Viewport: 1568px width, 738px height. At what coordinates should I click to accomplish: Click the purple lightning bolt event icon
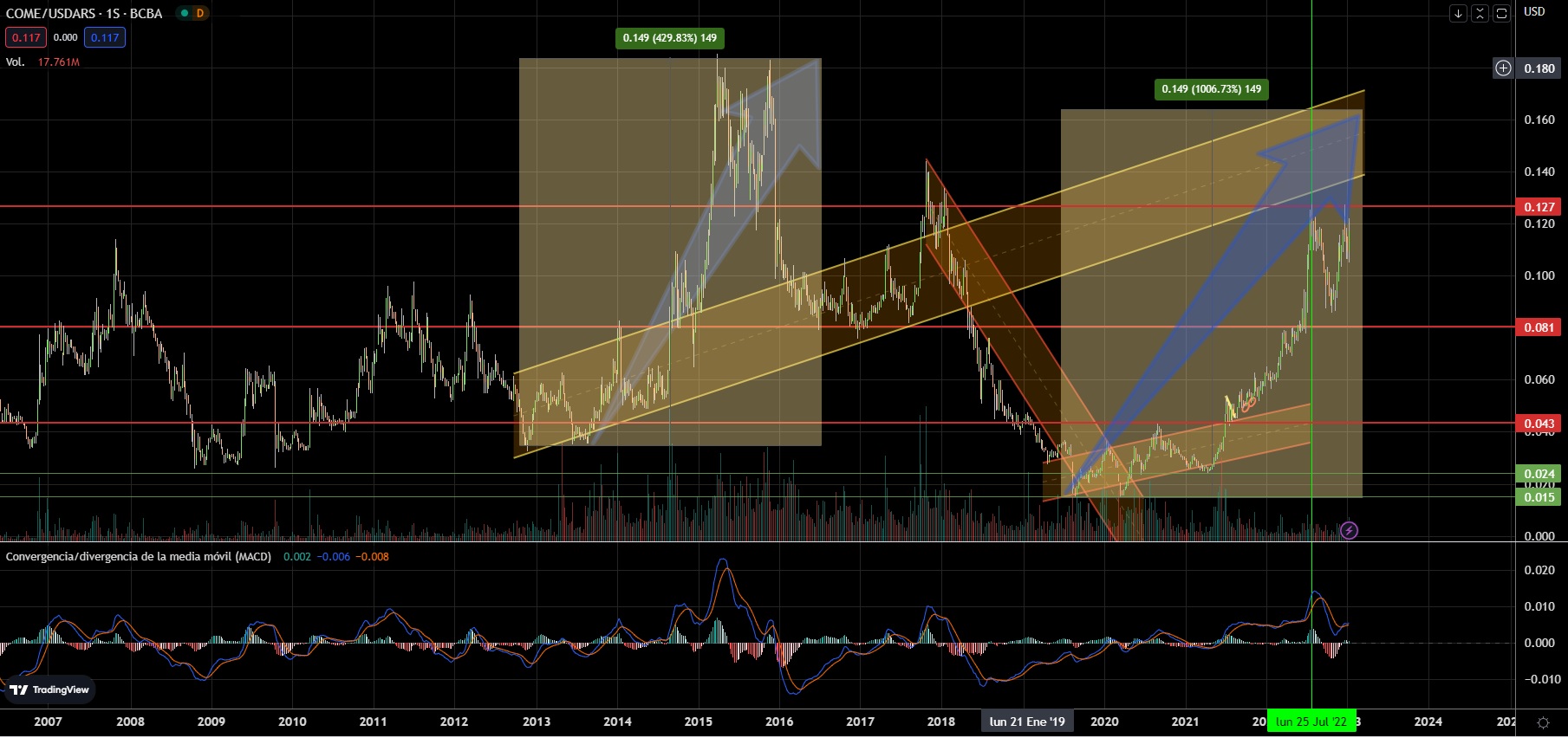coord(1349,530)
